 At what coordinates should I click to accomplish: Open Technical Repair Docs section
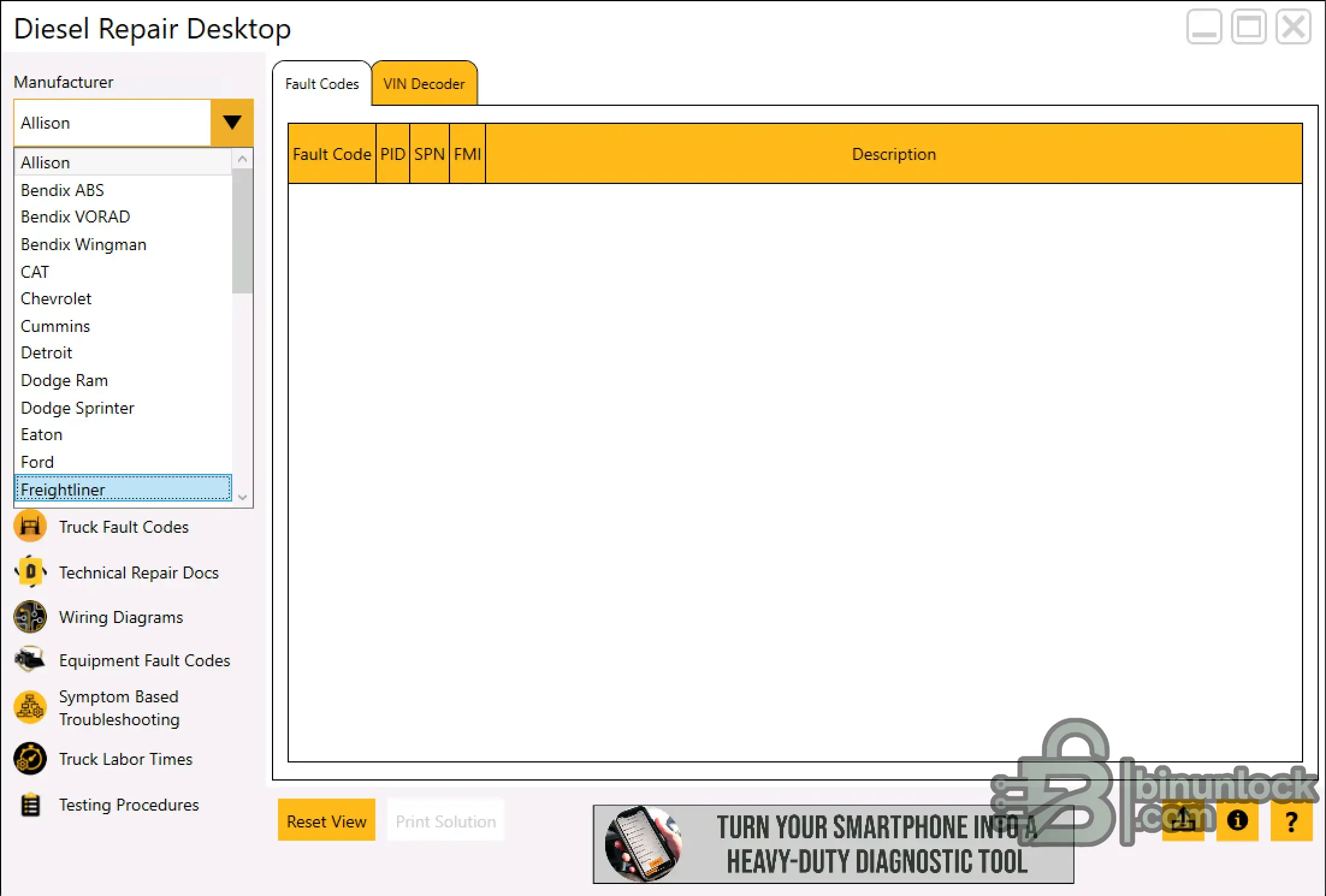pyautogui.click(x=138, y=572)
